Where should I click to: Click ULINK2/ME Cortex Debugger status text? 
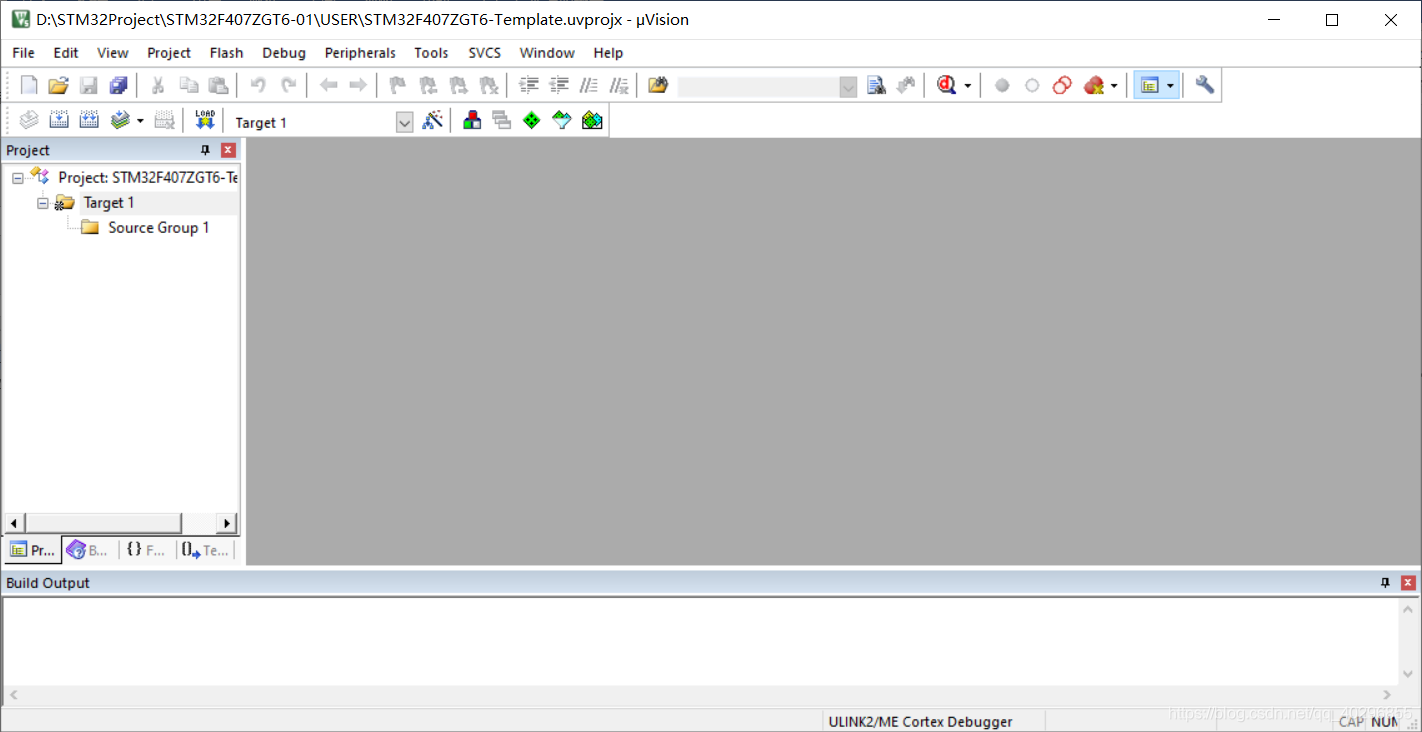point(920,721)
